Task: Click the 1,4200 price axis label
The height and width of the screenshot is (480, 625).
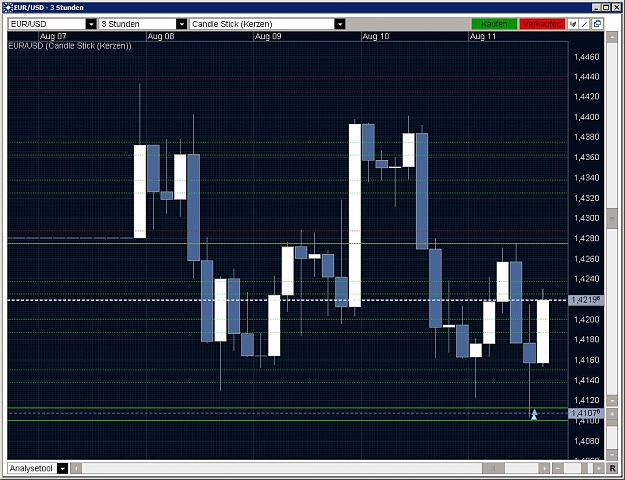Action: coord(586,319)
